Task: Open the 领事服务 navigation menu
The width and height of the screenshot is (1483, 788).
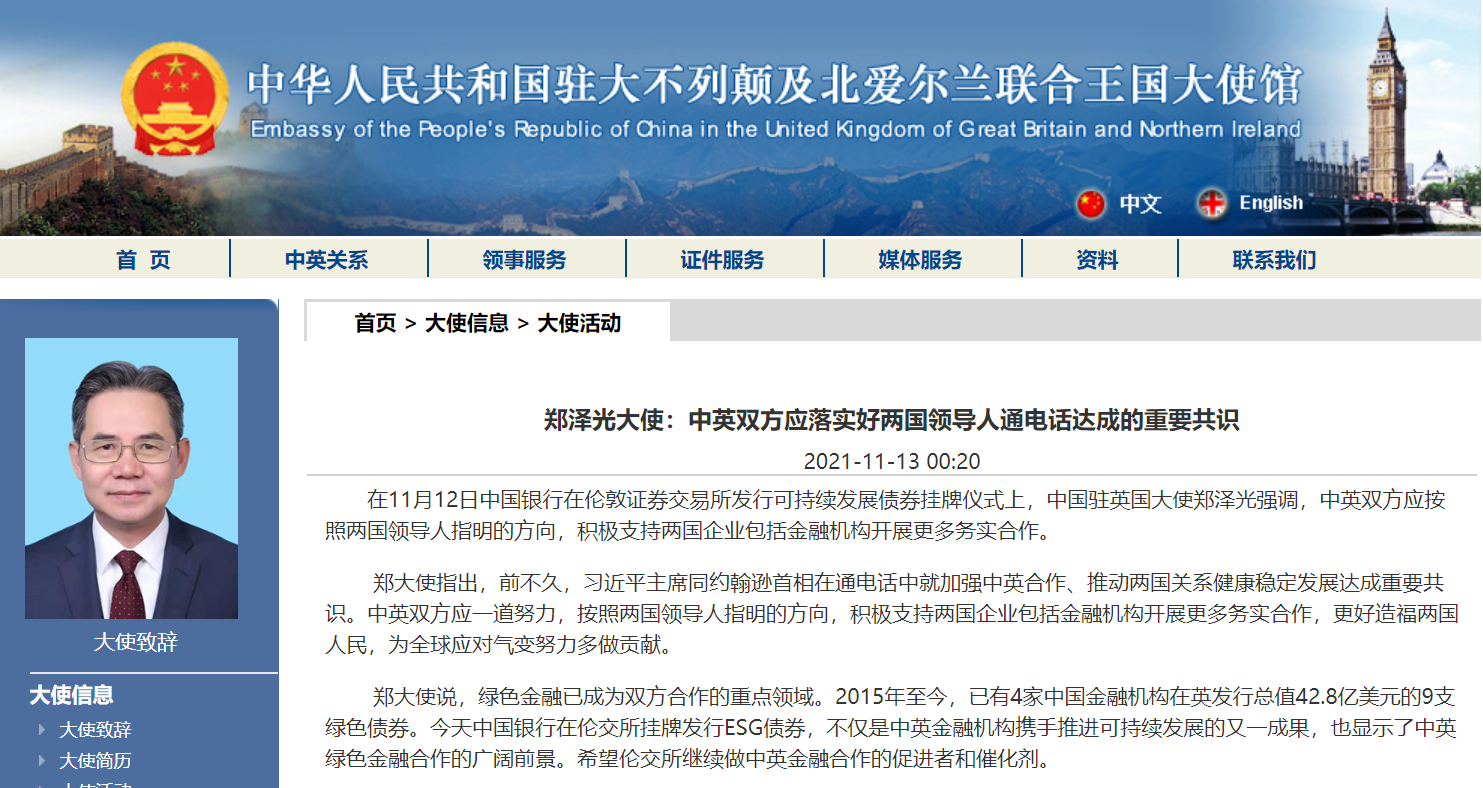Action: pyautogui.click(x=524, y=260)
